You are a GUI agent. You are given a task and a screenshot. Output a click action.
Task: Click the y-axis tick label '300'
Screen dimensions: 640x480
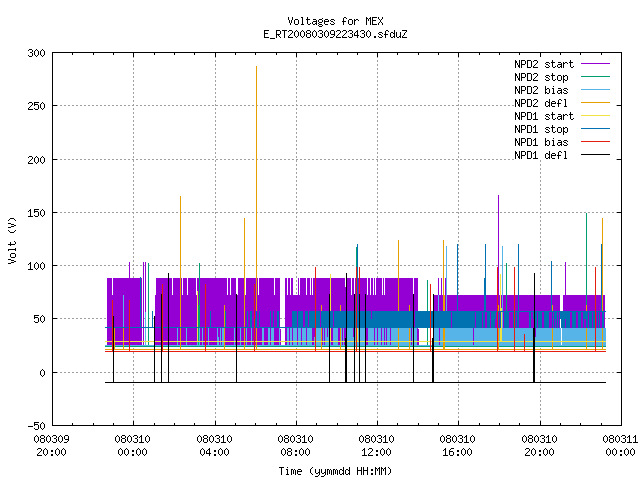[x=36, y=53]
